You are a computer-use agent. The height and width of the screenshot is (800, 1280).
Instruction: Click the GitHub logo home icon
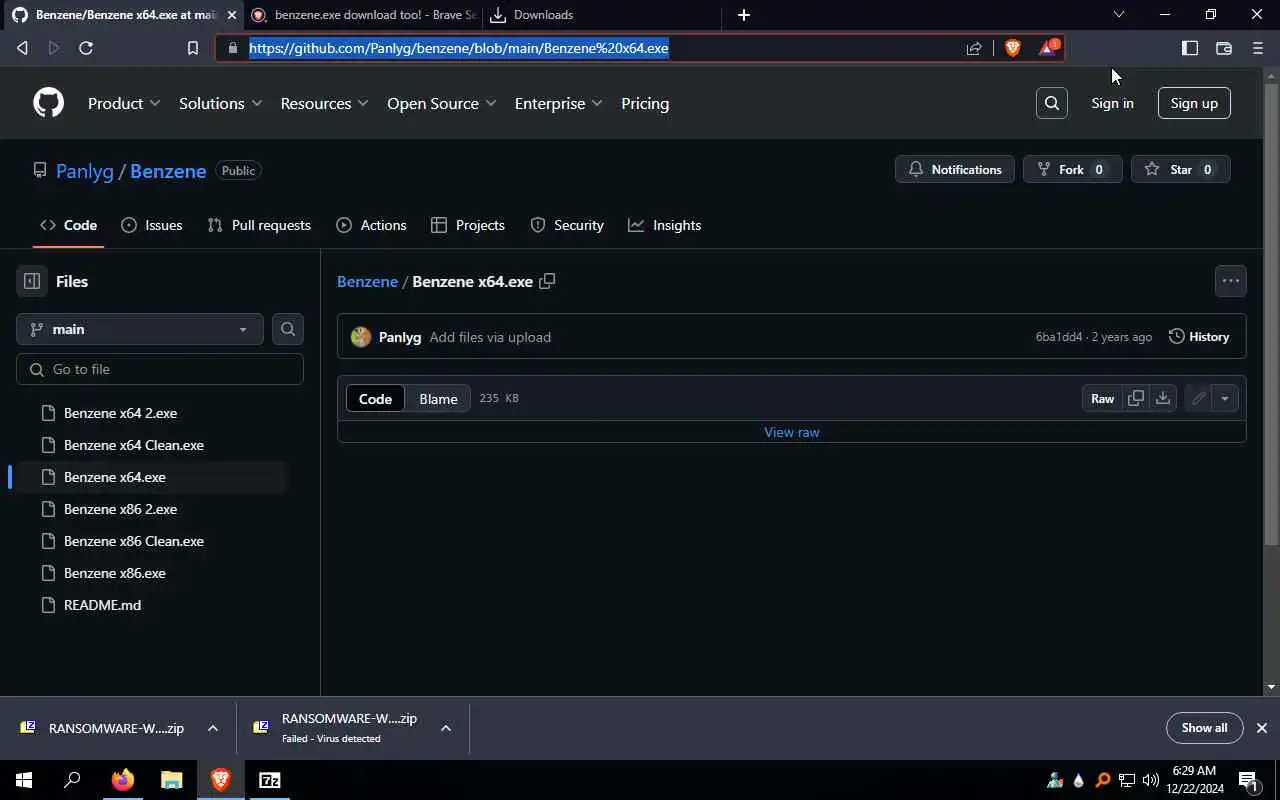pos(48,103)
